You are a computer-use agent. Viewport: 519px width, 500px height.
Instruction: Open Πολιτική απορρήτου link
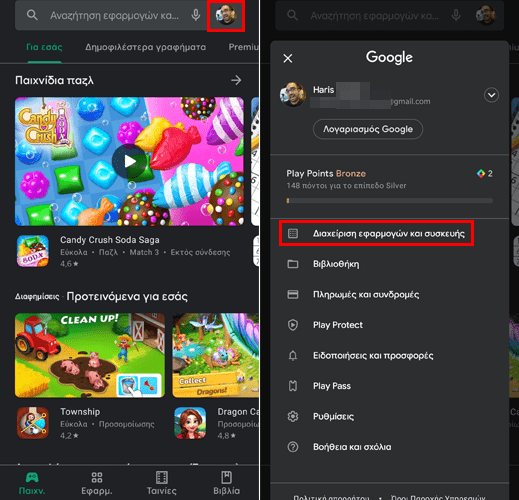pyautogui.click(x=331, y=497)
